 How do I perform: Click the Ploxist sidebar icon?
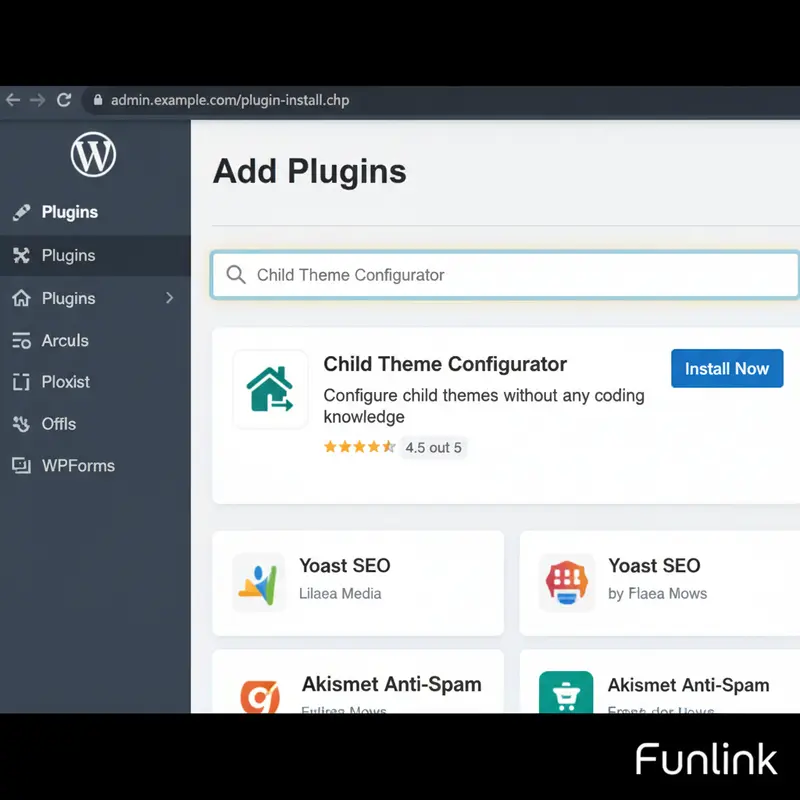(x=22, y=382)
